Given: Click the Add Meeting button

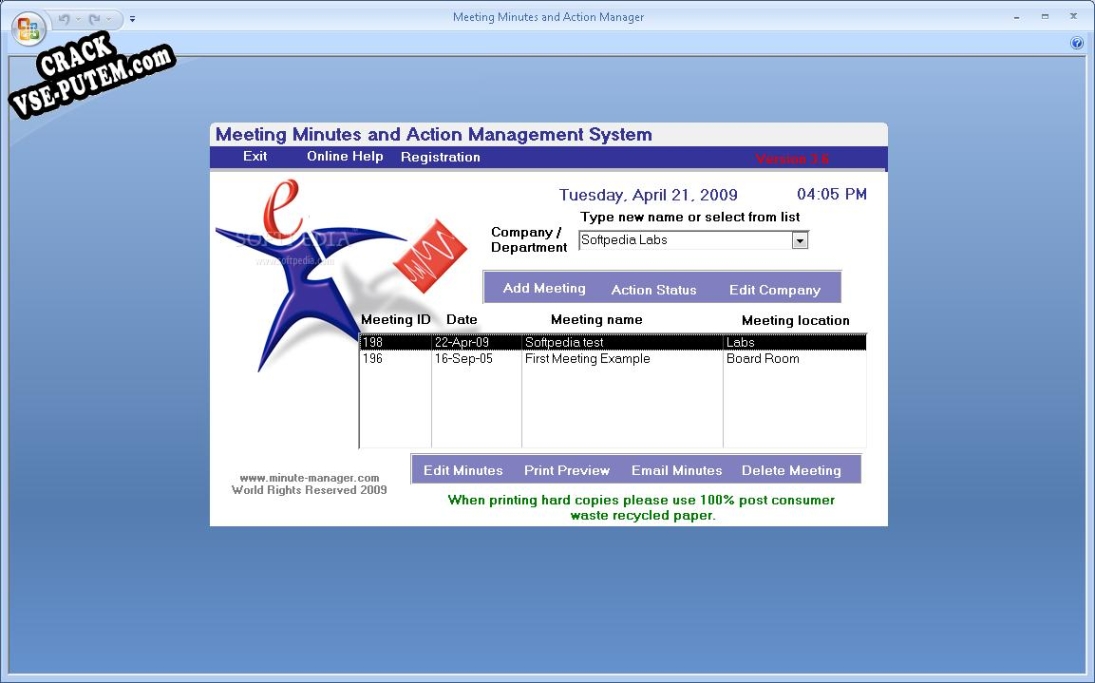Looking at the screenshot, I should [x=544, y=288].
